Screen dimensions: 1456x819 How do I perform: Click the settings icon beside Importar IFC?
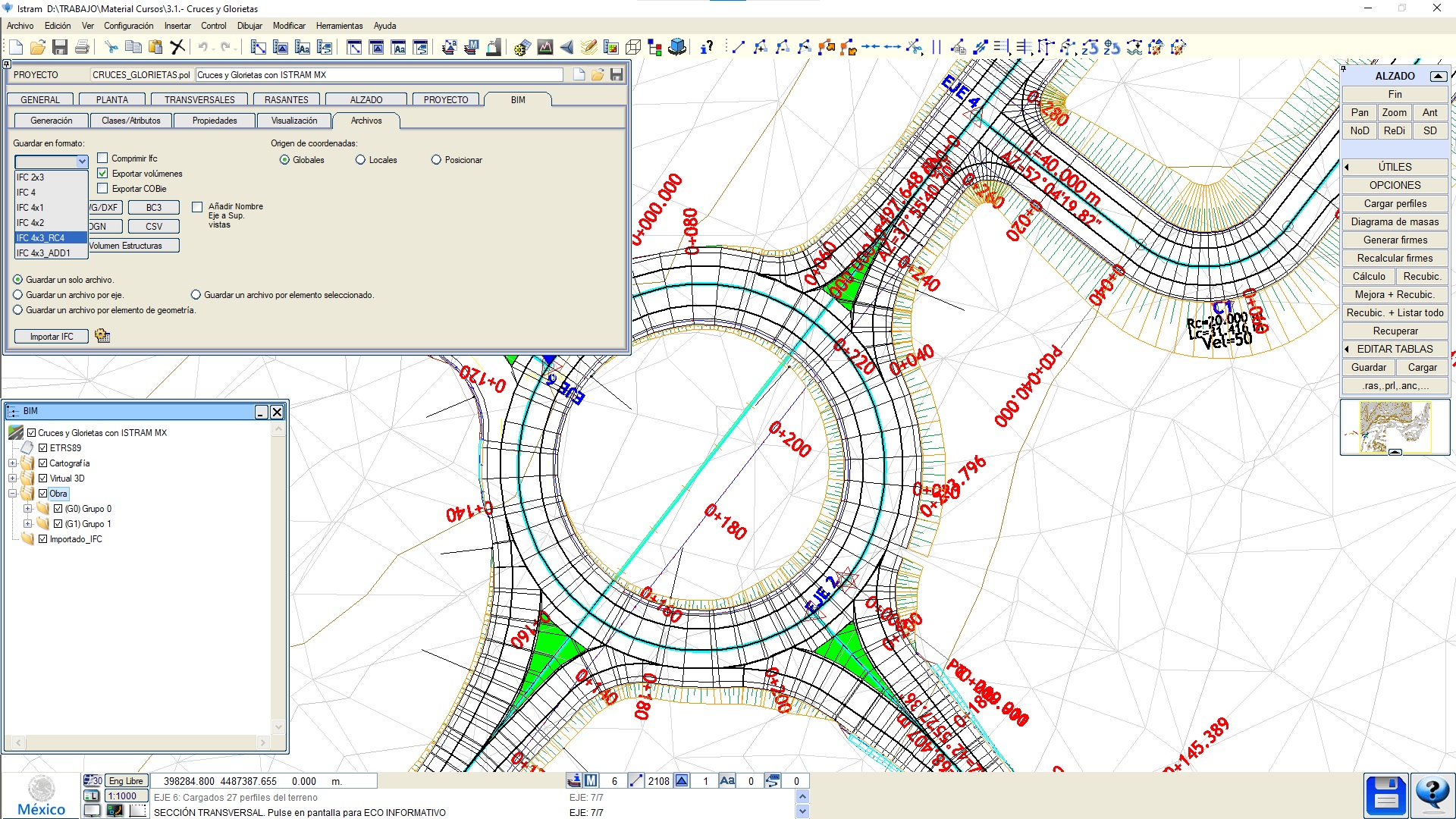[102, 336]
